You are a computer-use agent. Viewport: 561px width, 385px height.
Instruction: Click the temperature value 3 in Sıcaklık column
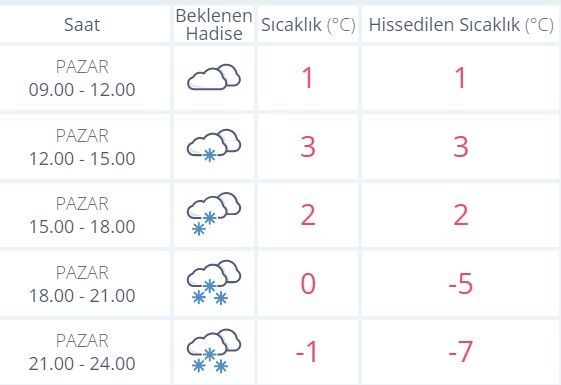(x=308, y=147)
